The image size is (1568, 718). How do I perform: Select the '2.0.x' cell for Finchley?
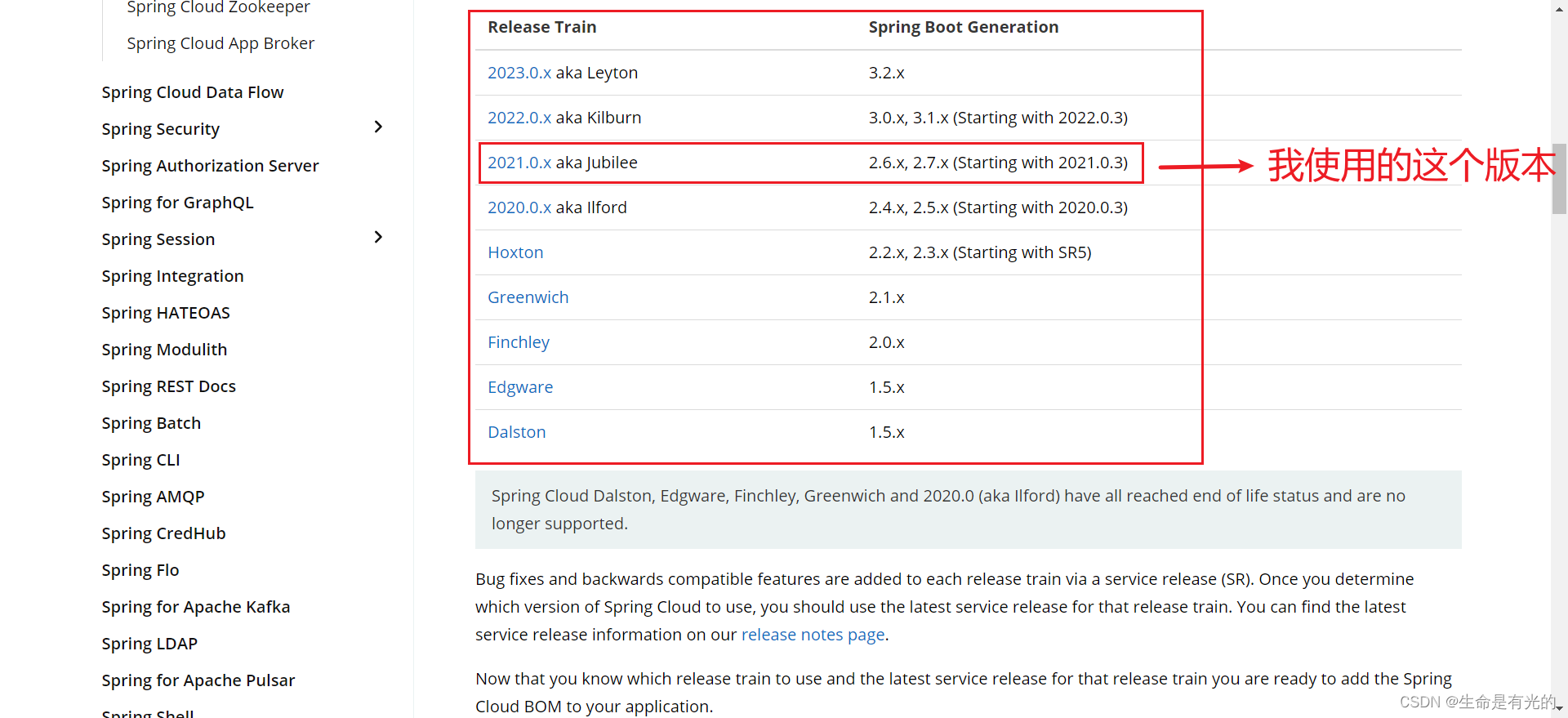[887, 342]
